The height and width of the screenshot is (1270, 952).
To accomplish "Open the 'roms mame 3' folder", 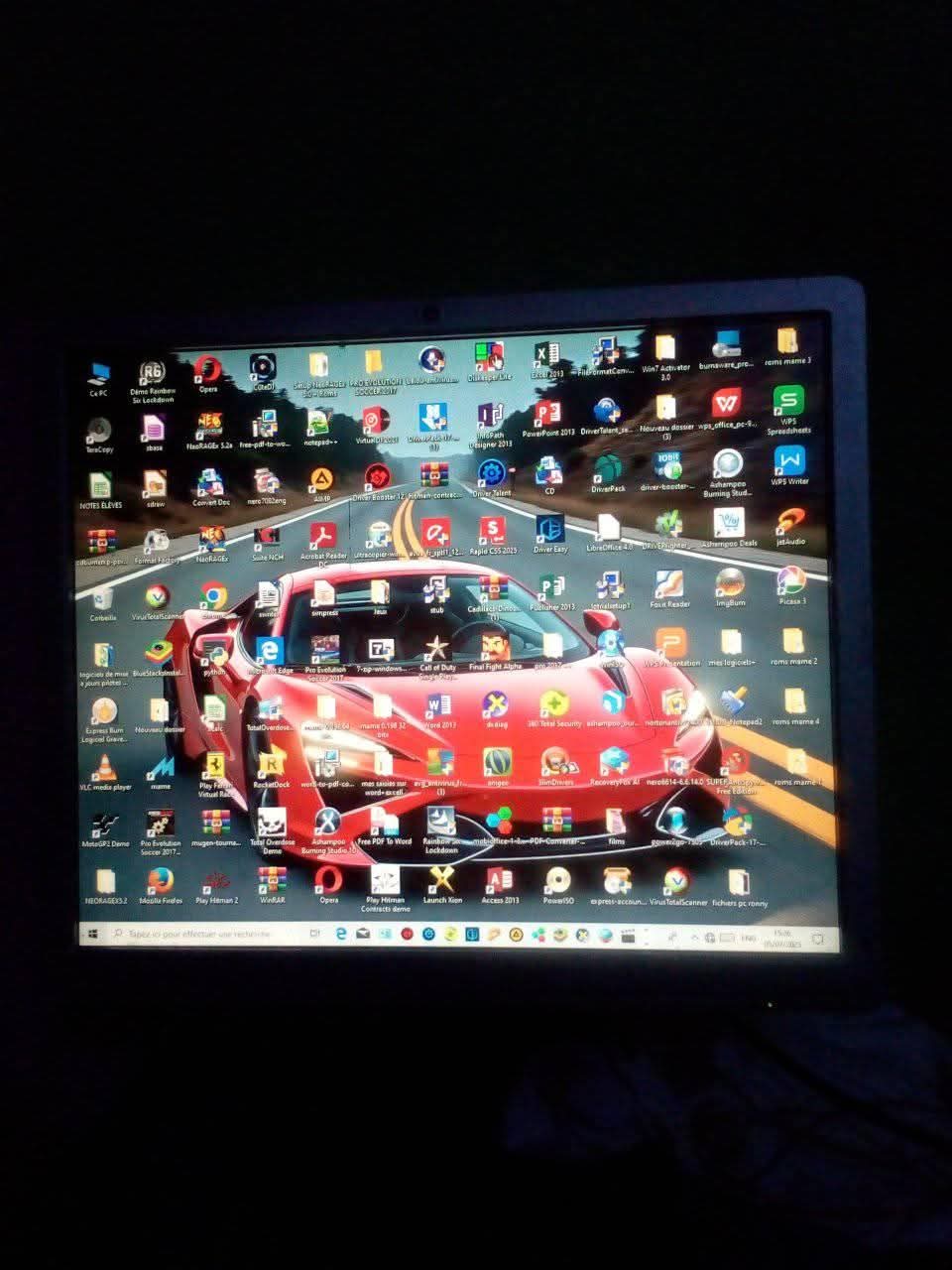I will 788,342.
